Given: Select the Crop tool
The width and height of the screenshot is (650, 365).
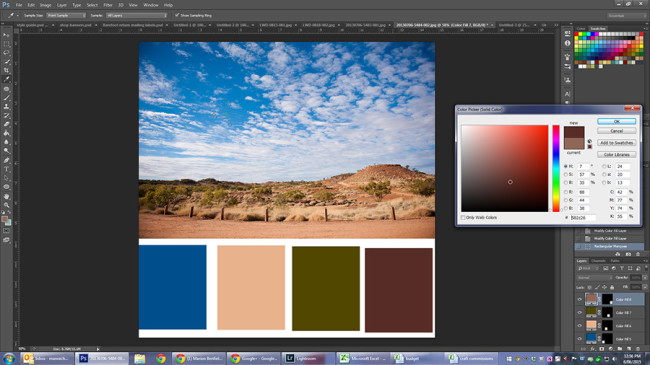Looking at the screenshot, I should point(6,71).
